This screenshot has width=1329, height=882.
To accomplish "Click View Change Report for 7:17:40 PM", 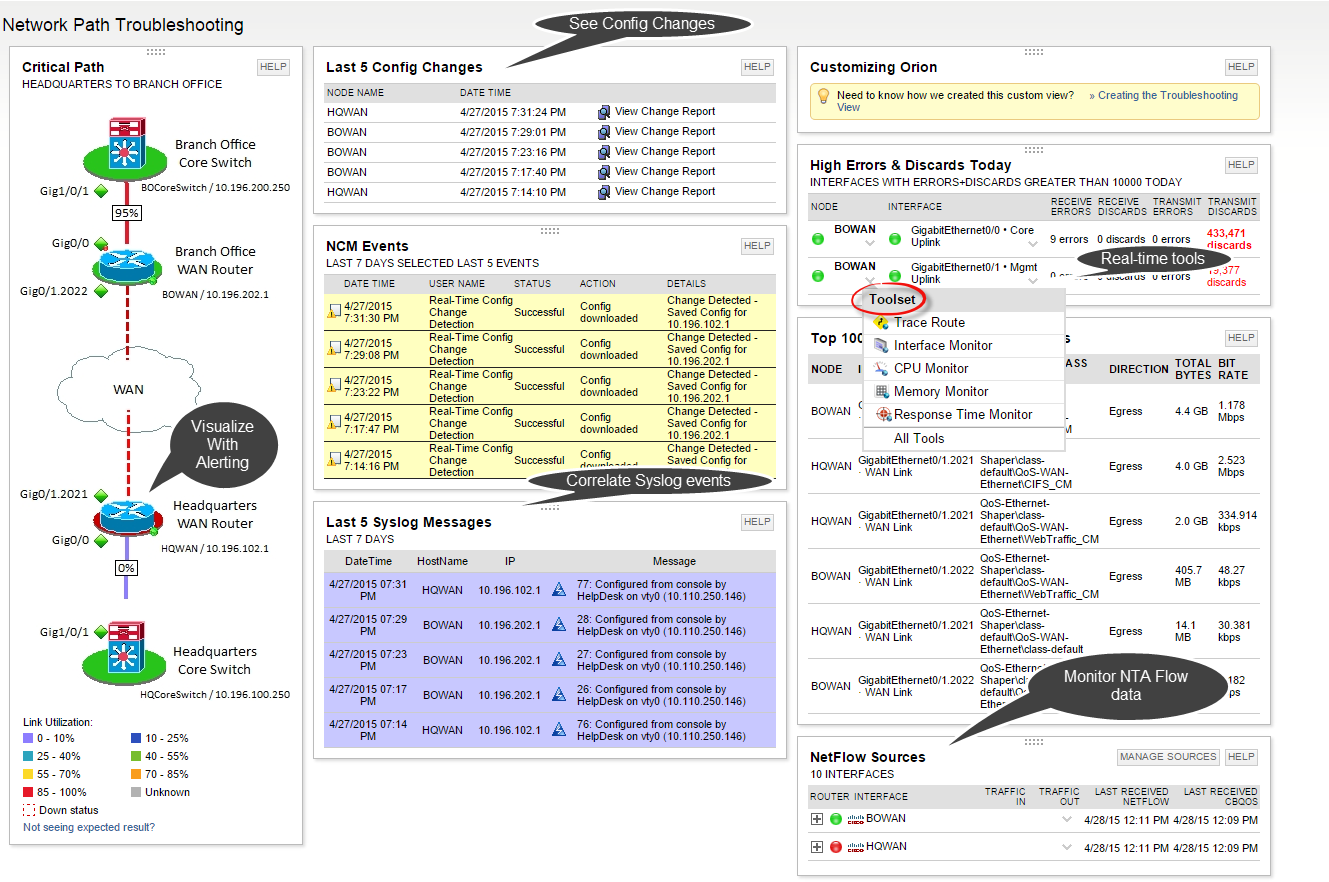I will pyautogui.click(x=665, y=172).
